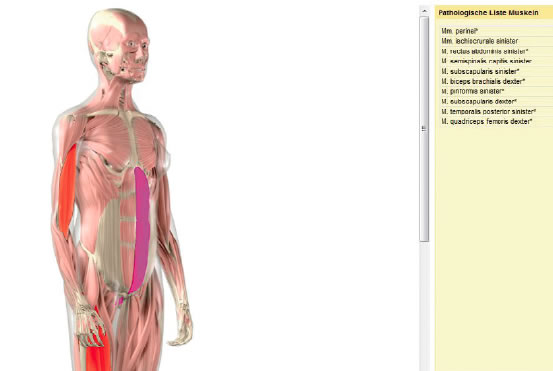The width and height of the screenshot is (553, 371).
Task: Pick M. semispinalis capitis sinister entry
Action: [x=486, y=61]
